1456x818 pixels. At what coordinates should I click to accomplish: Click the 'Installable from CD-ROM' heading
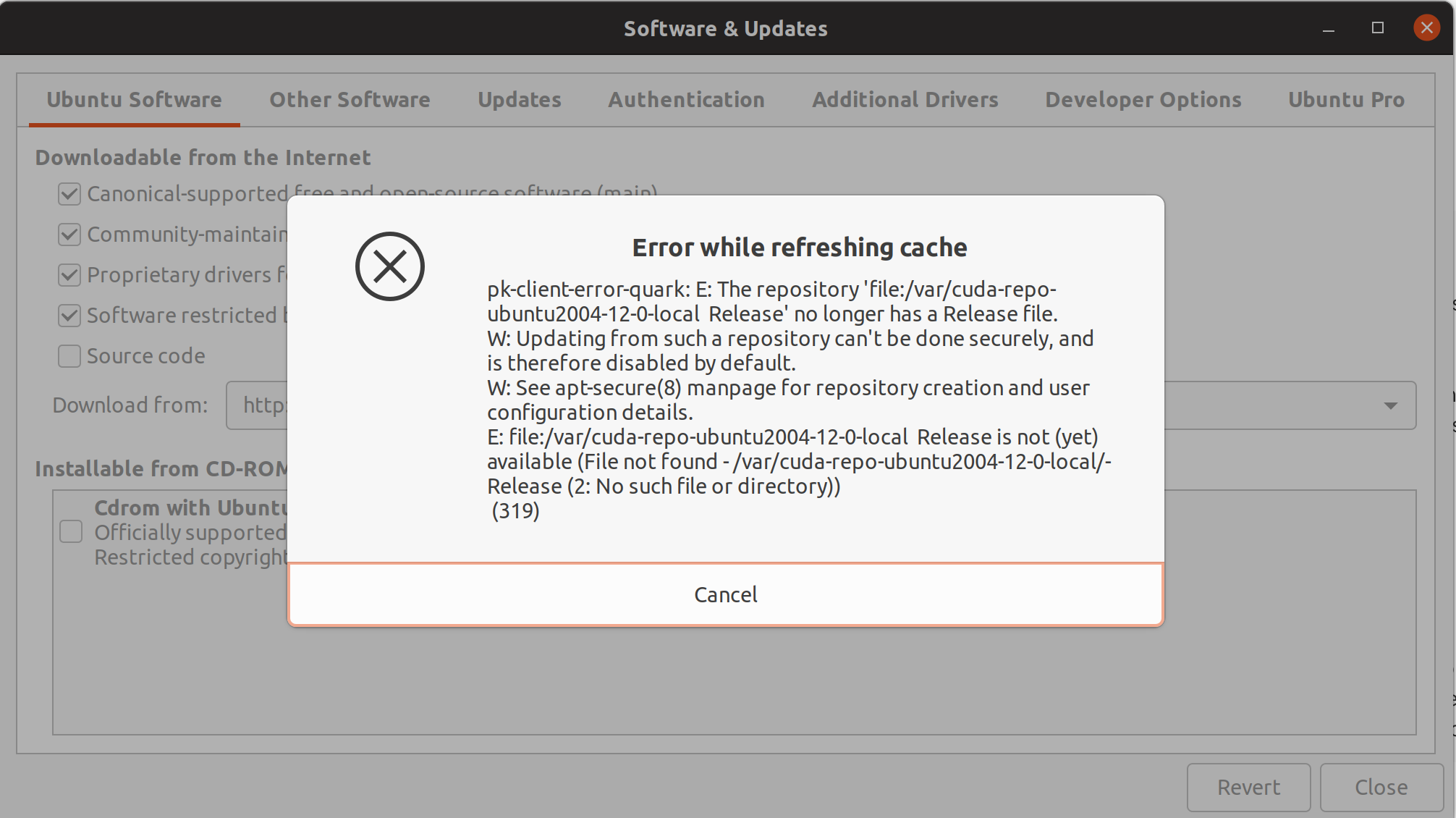pyautogui.click(x=161, y=468)
